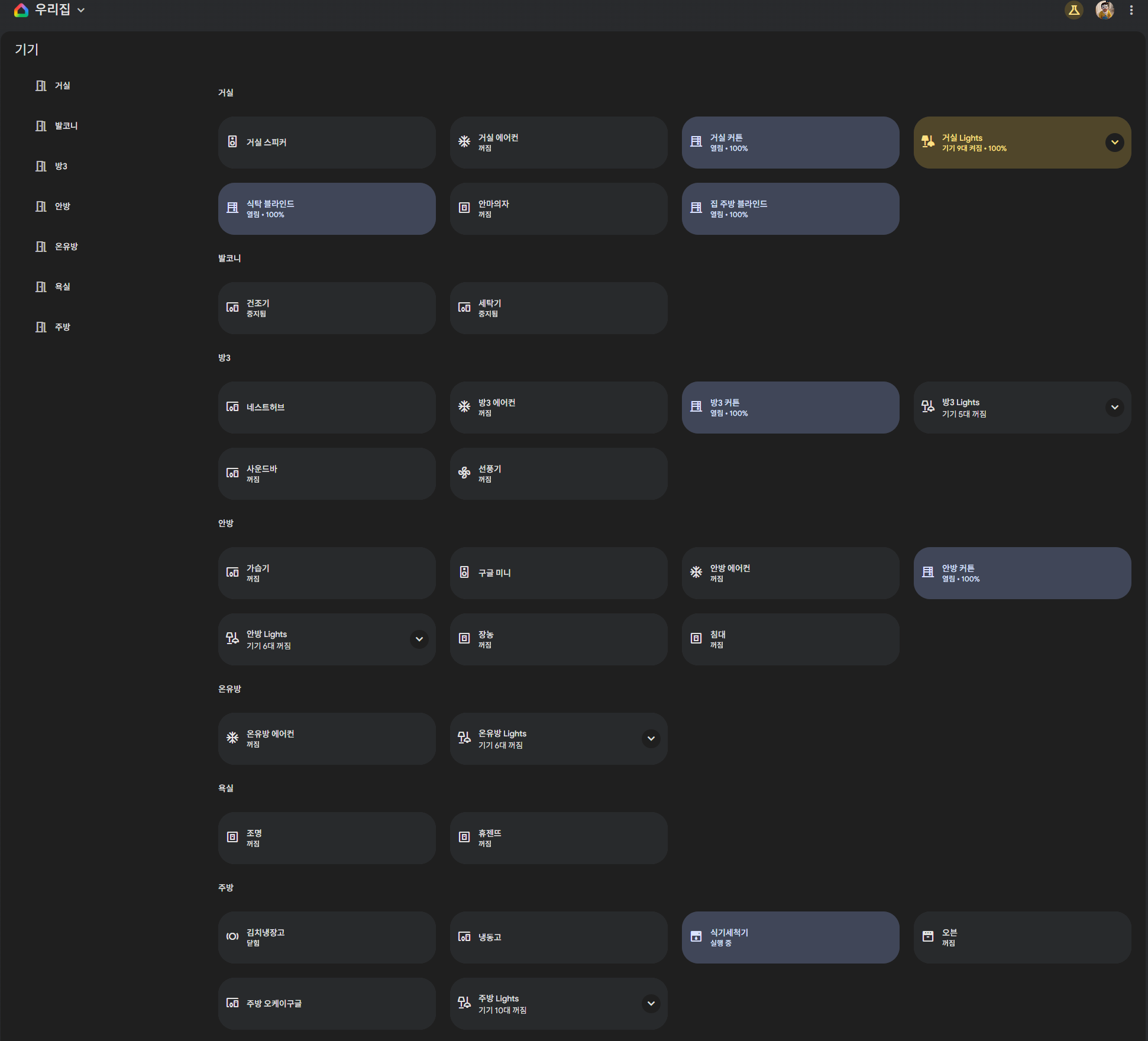Toggle the 안마의자 device tile
The image size is (1148, 1041).
tap(558, 209)
